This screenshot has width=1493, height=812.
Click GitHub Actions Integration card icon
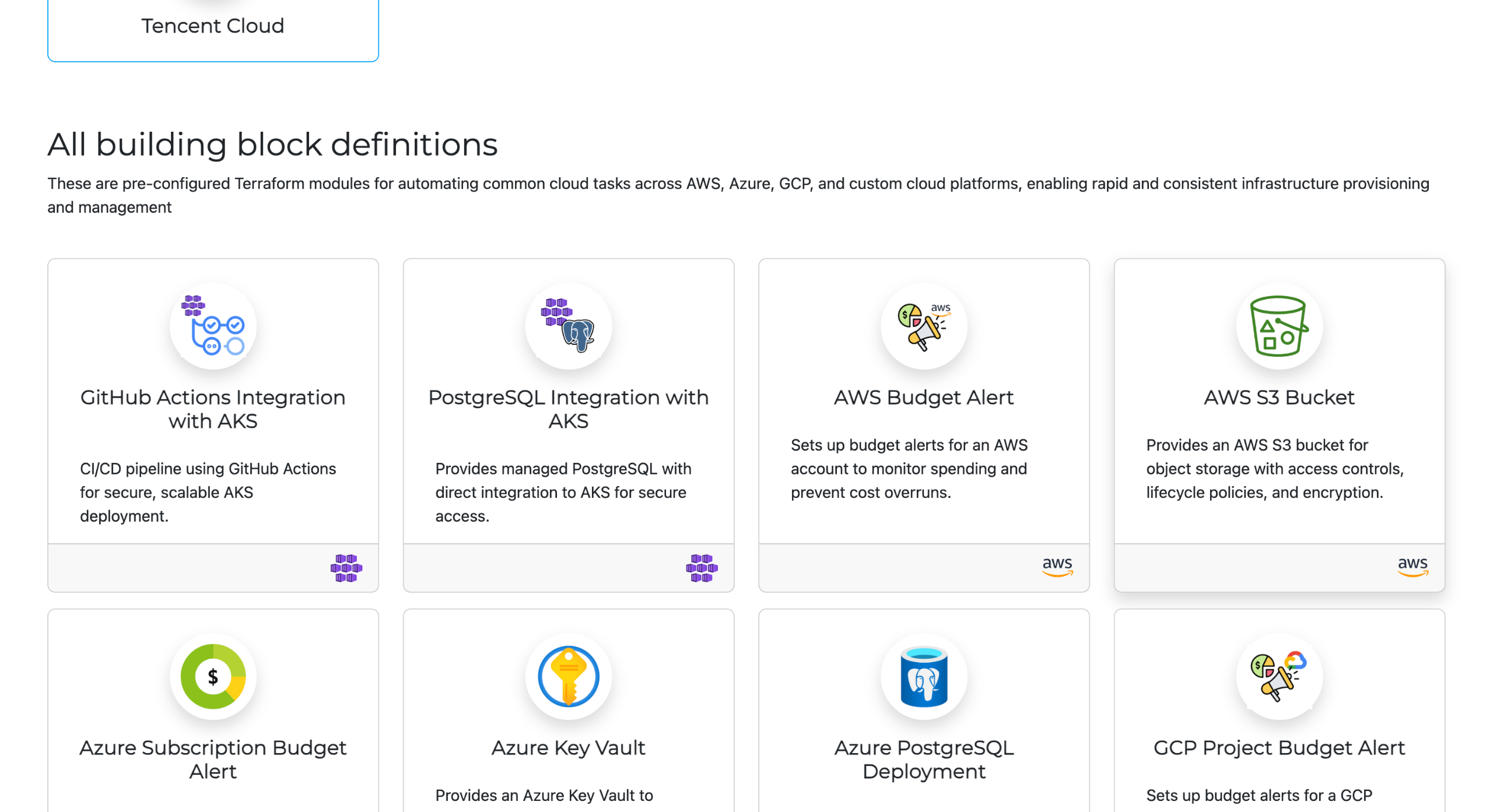point(213,326)
